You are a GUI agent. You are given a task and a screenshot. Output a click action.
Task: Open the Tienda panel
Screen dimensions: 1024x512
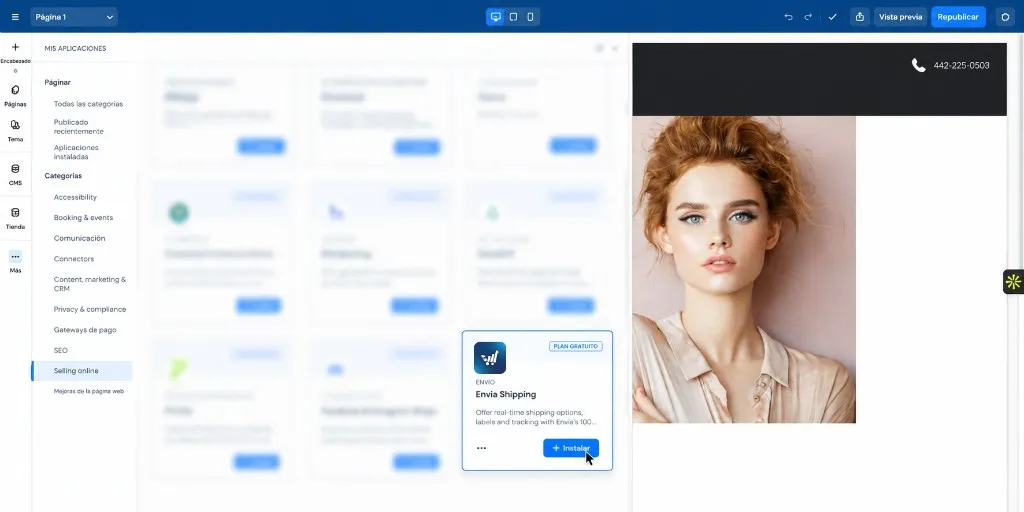tap(16, 218)
